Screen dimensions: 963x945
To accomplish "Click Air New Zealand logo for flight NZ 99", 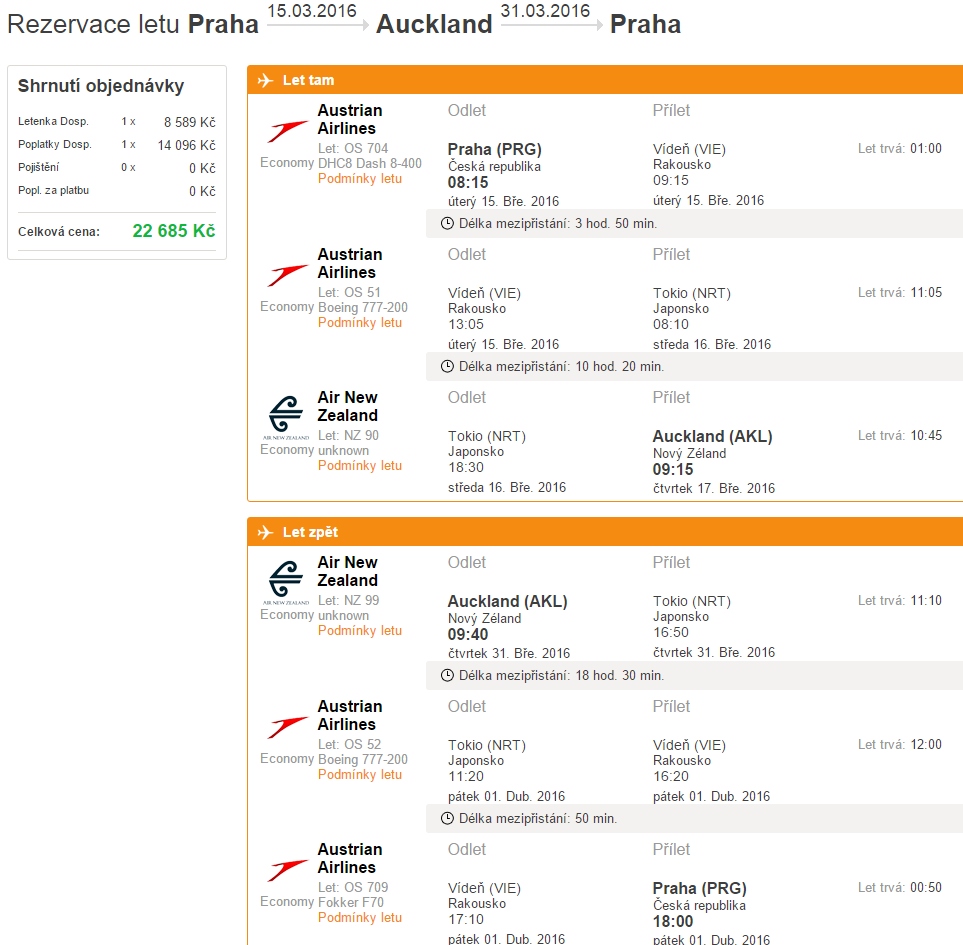I will click(x=286, y=583).
